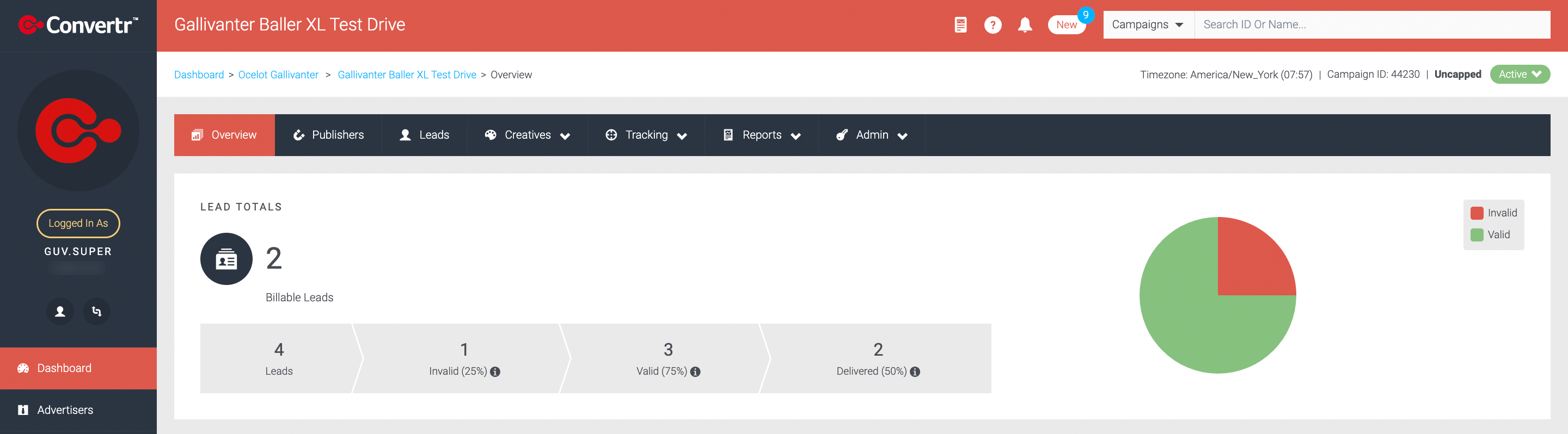Click the Timezone America/New_York text
Viewport: 1568px width, 434px height.
[x=1226, y=75]
